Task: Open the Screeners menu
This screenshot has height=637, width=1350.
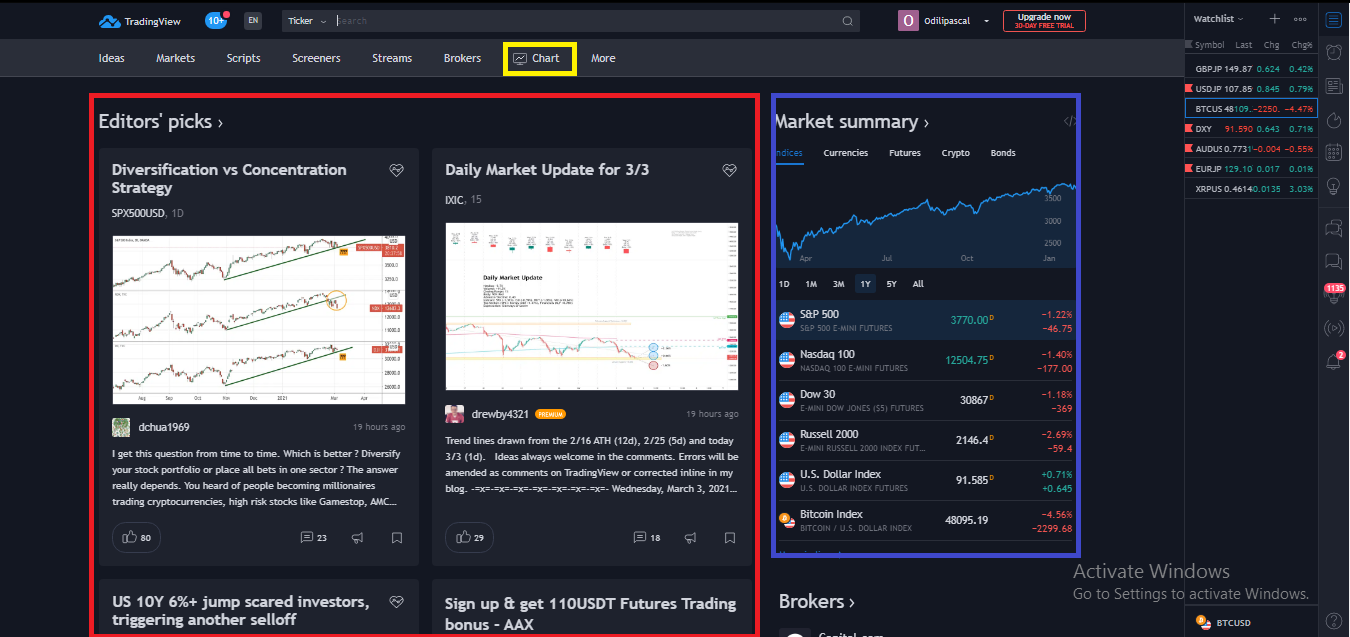Action: 316,58
